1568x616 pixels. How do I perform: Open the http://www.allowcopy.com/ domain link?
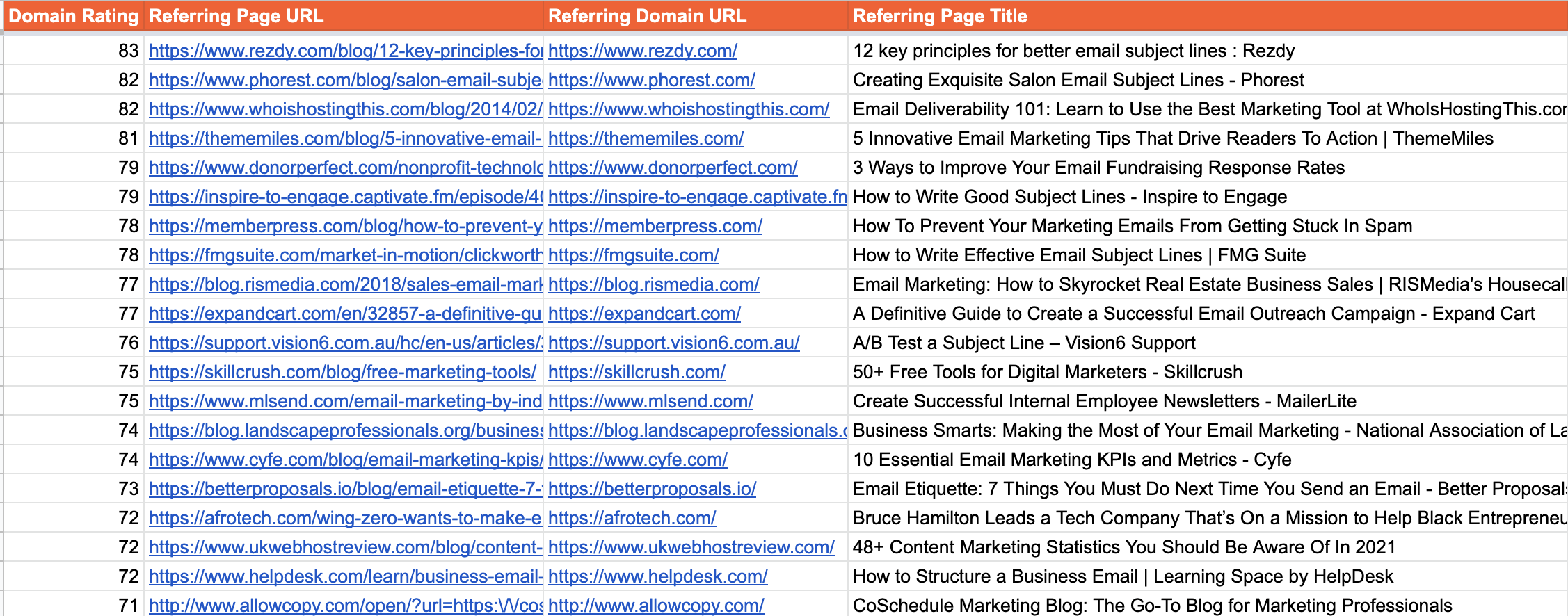[656, 606]
